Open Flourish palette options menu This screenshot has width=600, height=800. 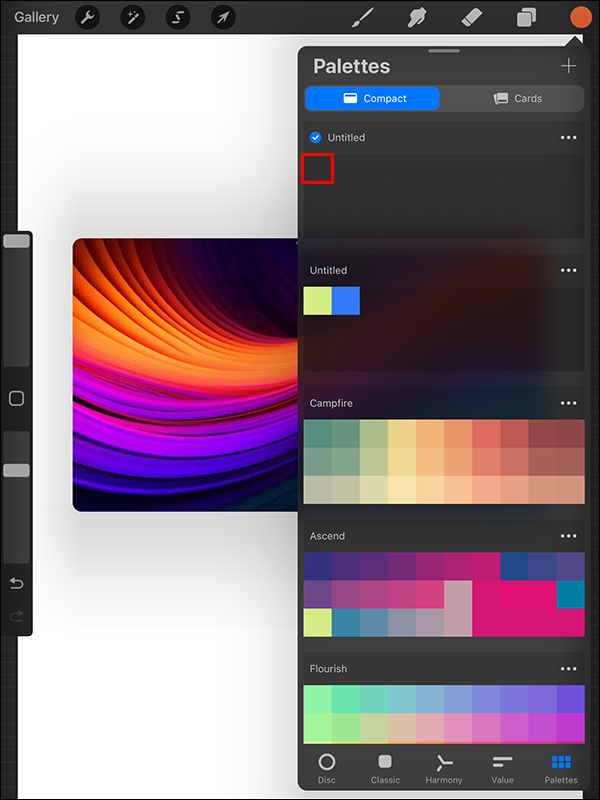[568, 669]
